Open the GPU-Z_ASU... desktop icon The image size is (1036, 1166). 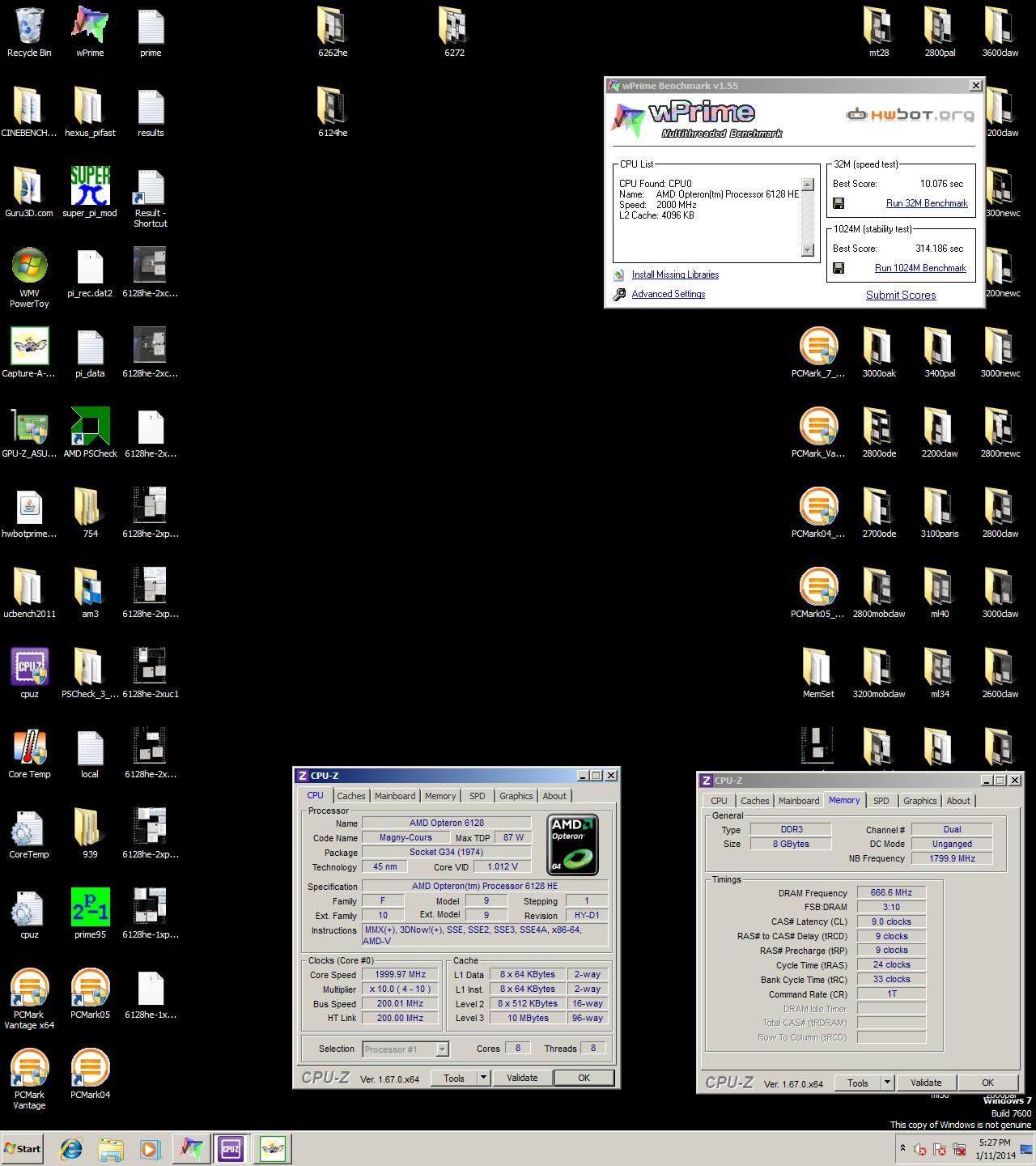[29, 432]
